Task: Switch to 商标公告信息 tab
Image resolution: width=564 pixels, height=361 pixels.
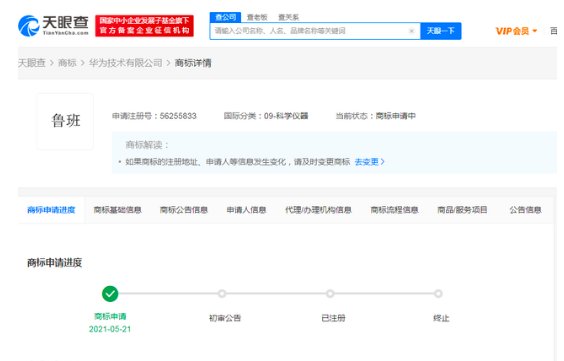Action: (184, 210)
